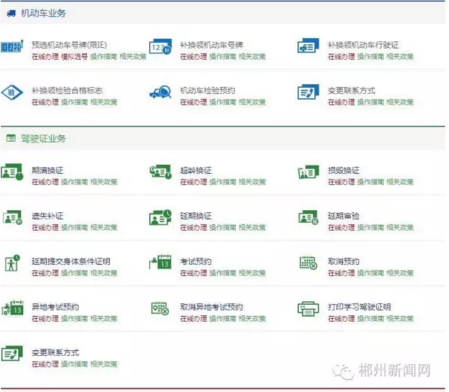This screenshot has height=392, width=449.
Task: Click the truck icon beside 机动车业务
Action: click(11, 13)
